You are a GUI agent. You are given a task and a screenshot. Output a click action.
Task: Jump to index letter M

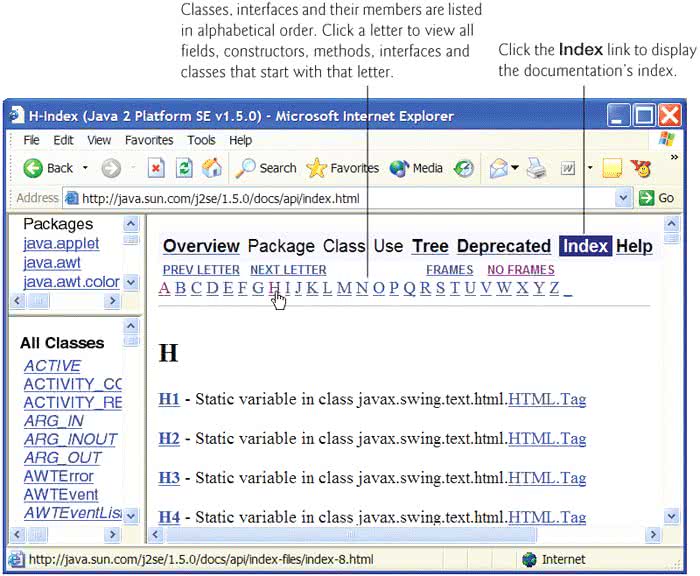344,288
